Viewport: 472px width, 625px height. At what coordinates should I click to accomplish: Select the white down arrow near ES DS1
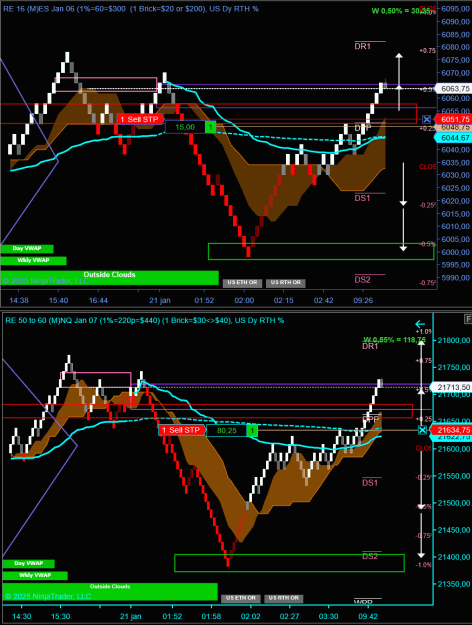403,184
